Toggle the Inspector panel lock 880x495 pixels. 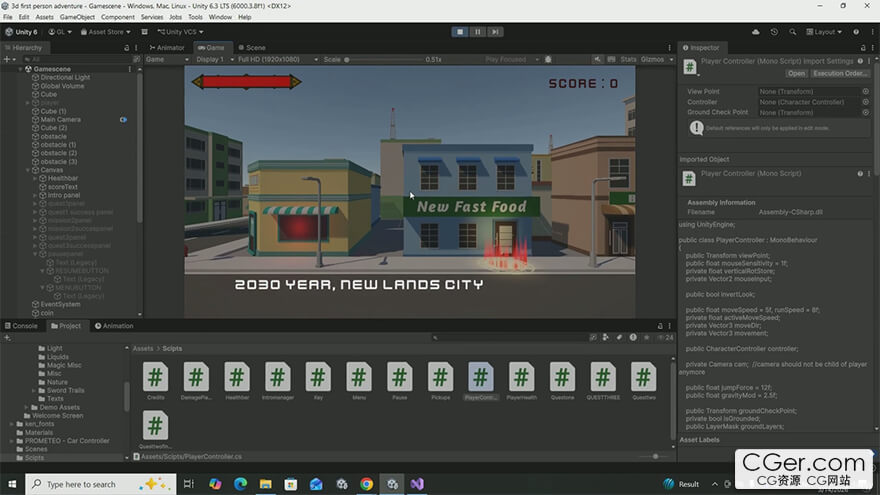(x=861, y=47)
